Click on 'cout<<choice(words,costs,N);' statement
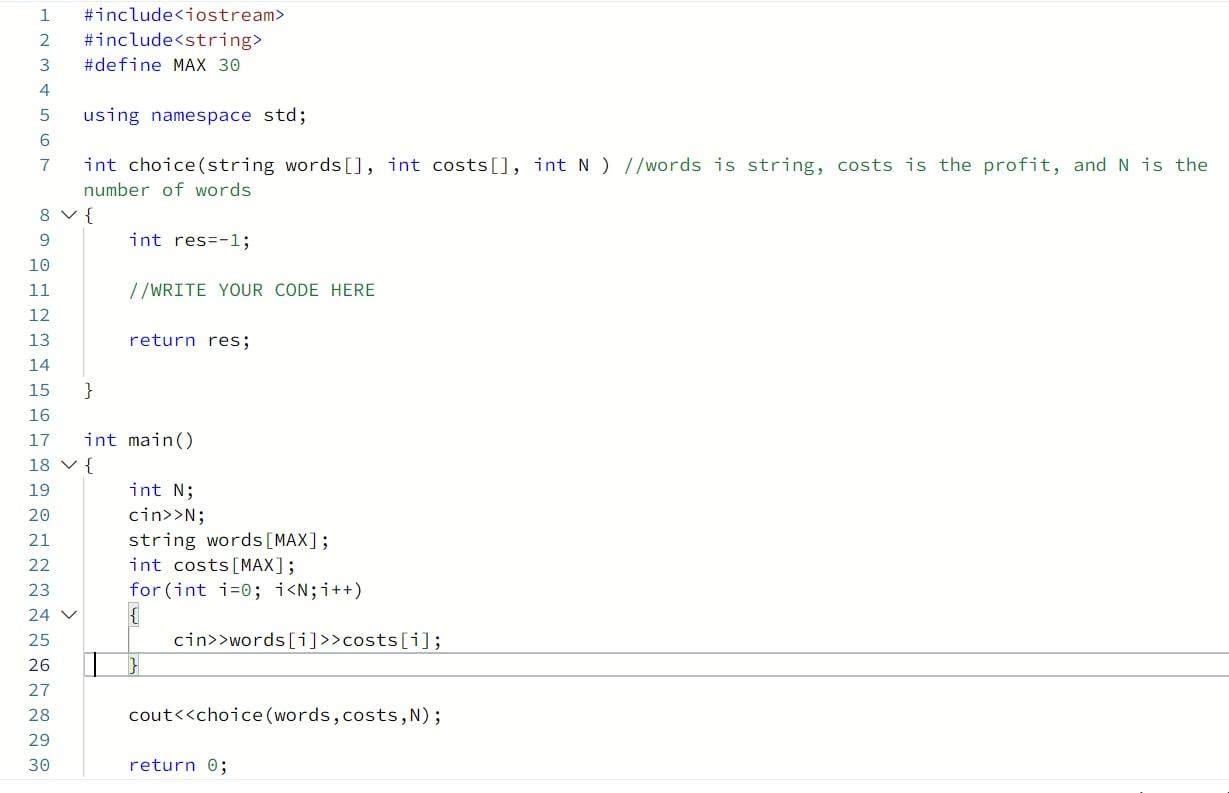1229x793 pixels. point(285,715)
